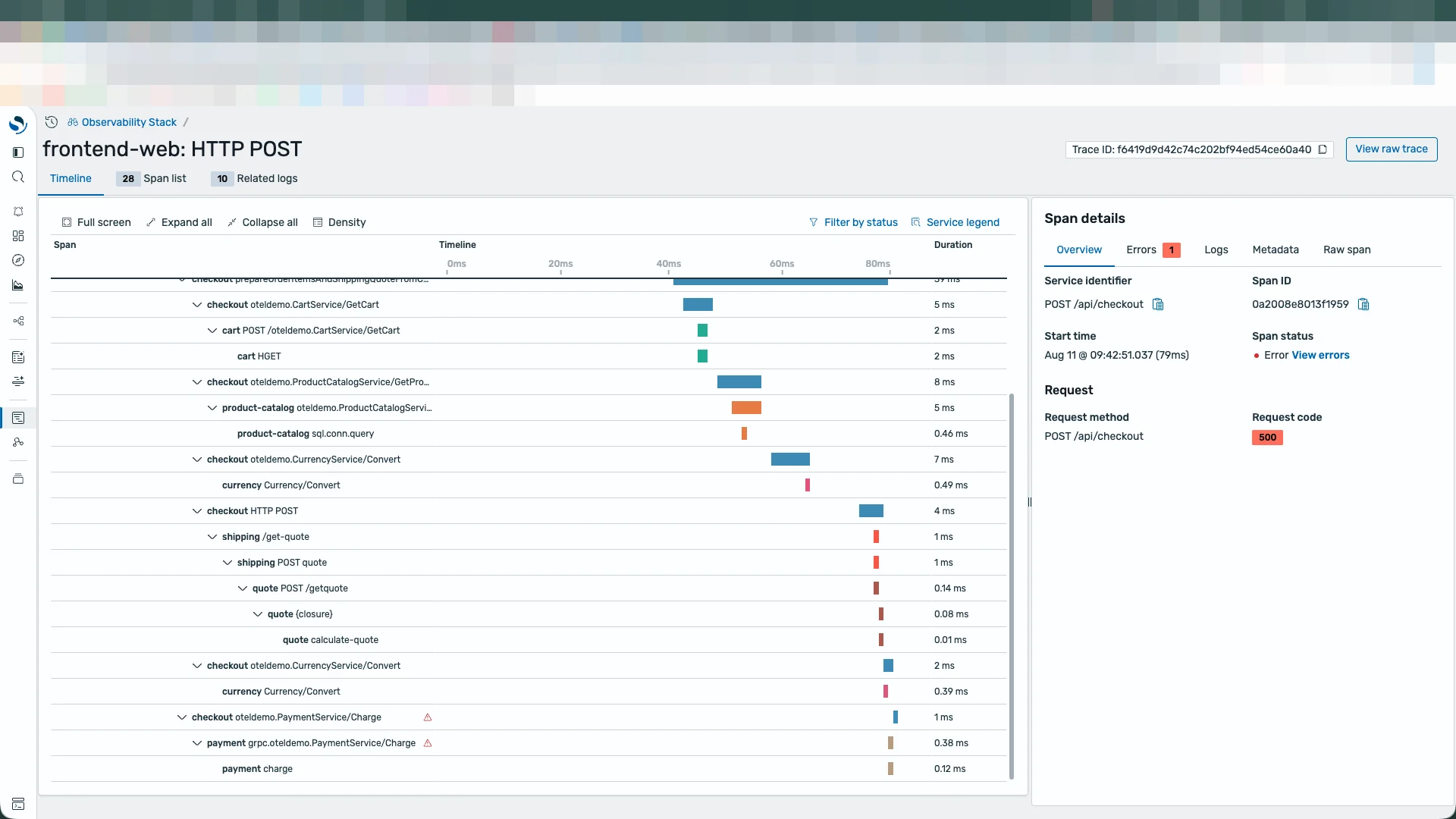Collapse the shipping /get-quote span
Image resolution: width=1456 pixels, height=819 pixels.
click(x=212, y=537)
